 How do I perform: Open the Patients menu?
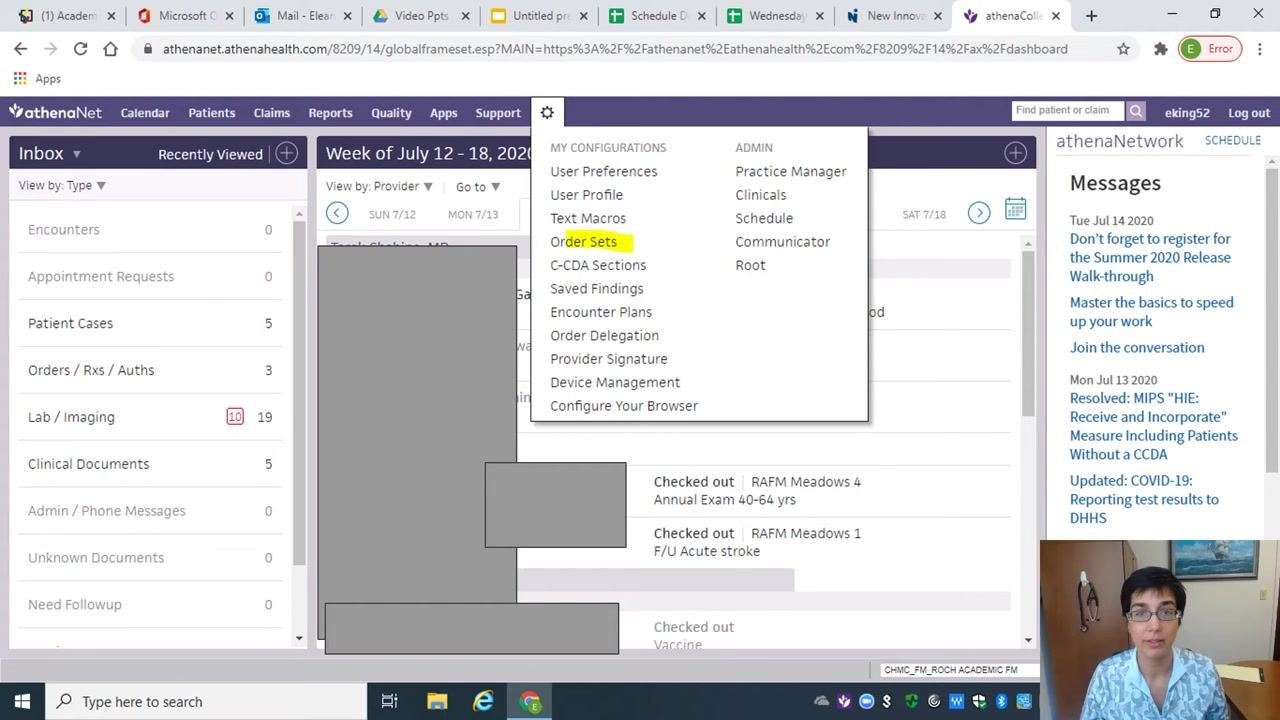212,113
